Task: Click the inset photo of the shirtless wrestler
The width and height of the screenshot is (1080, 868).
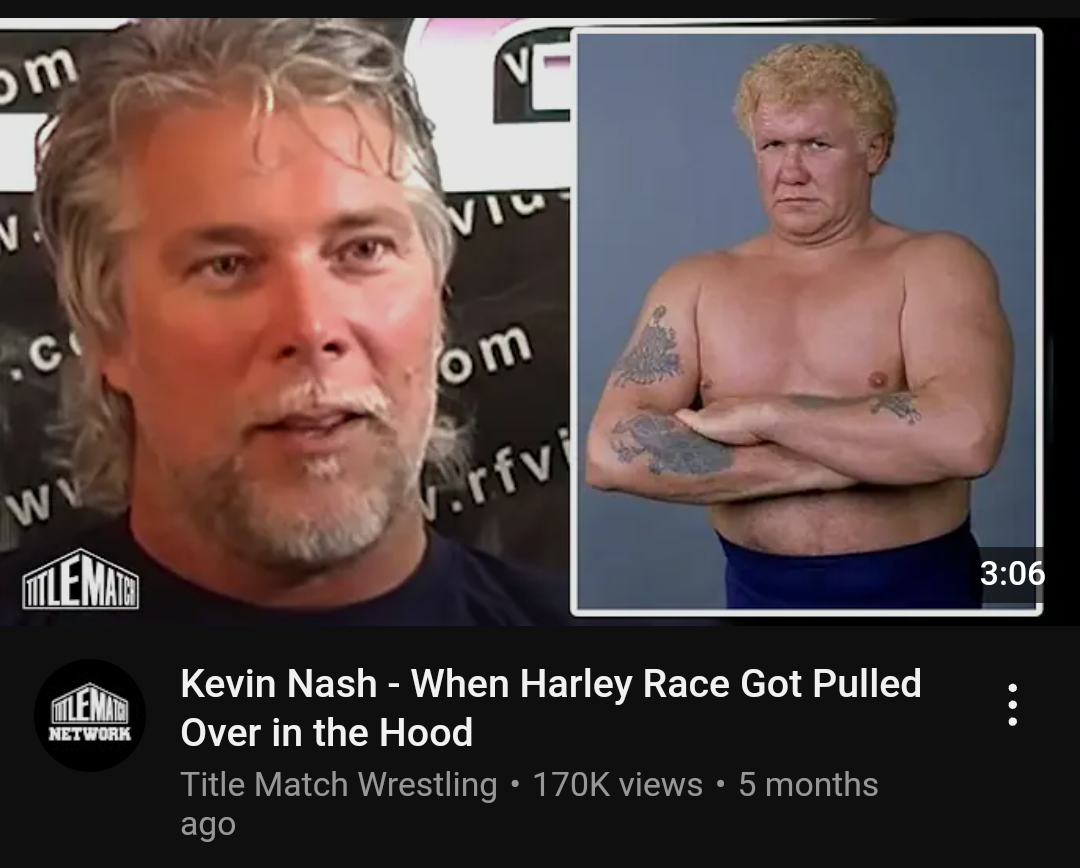Action: [x=806, y=322]
